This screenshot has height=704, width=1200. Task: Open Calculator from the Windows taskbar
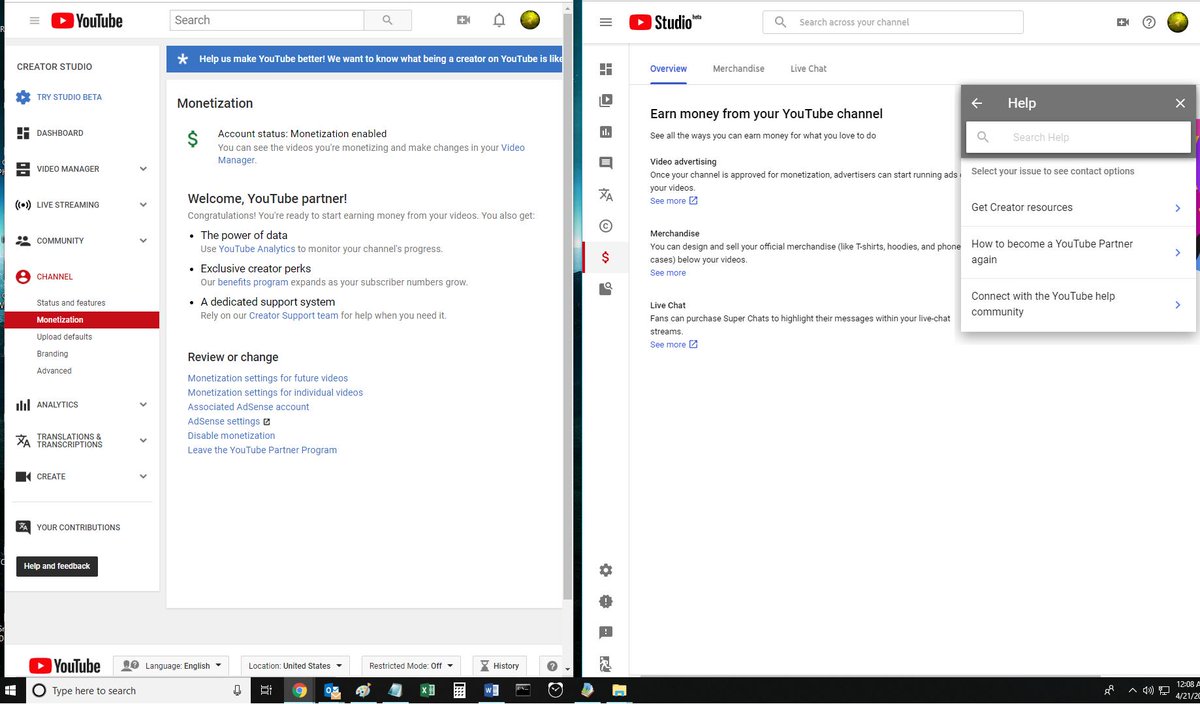459,690
